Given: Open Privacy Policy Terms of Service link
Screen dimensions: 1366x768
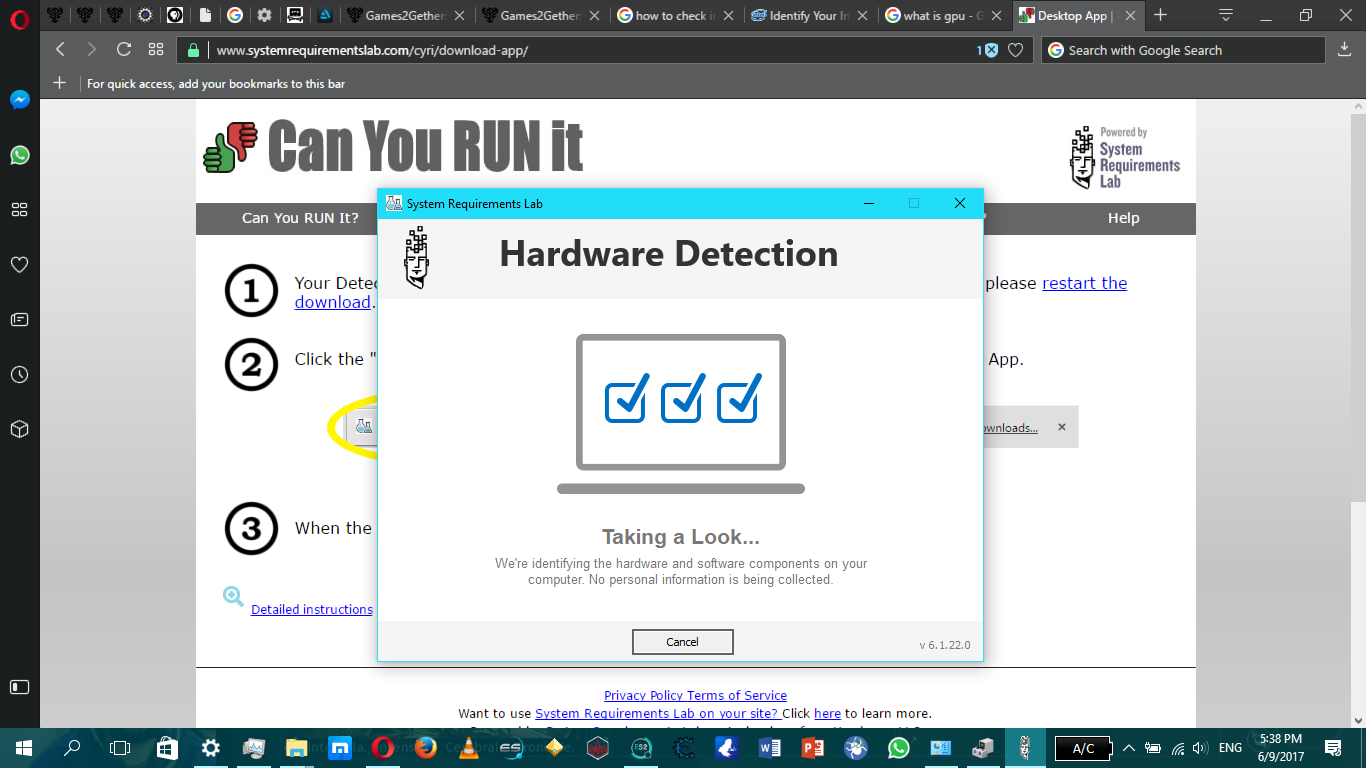Looking at the screenshot, I should pos(695,695).
